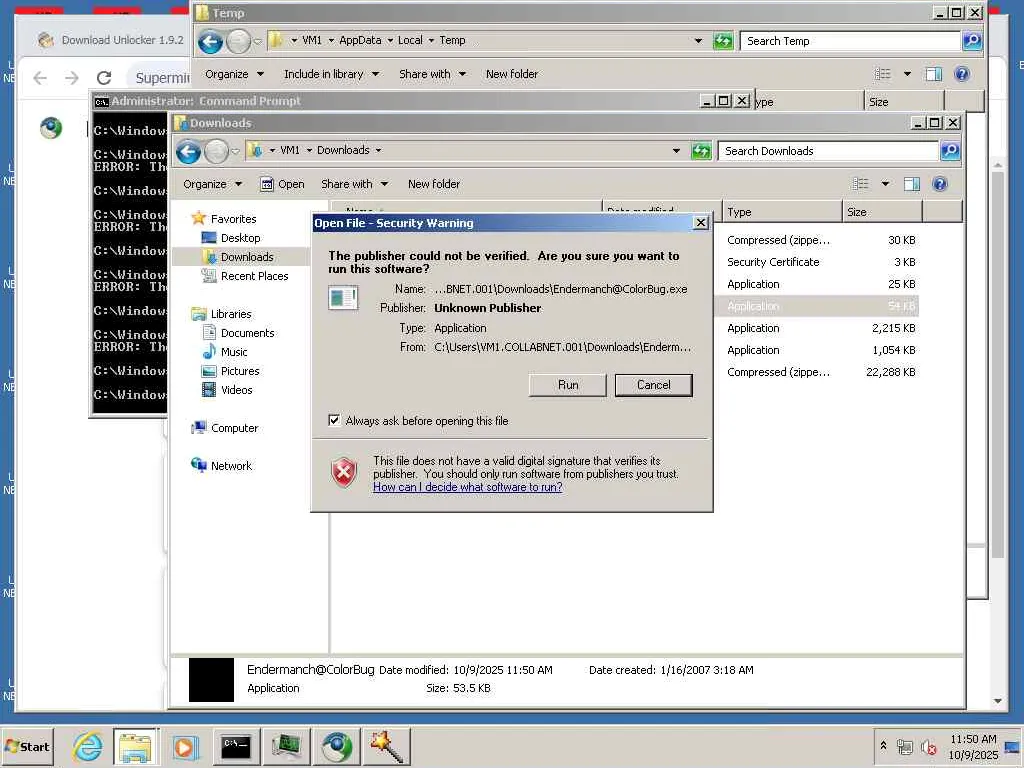This screenshot has height=768, width=1024.
Task: Click Help icon in Downloads window
Action: coord(940,184)
